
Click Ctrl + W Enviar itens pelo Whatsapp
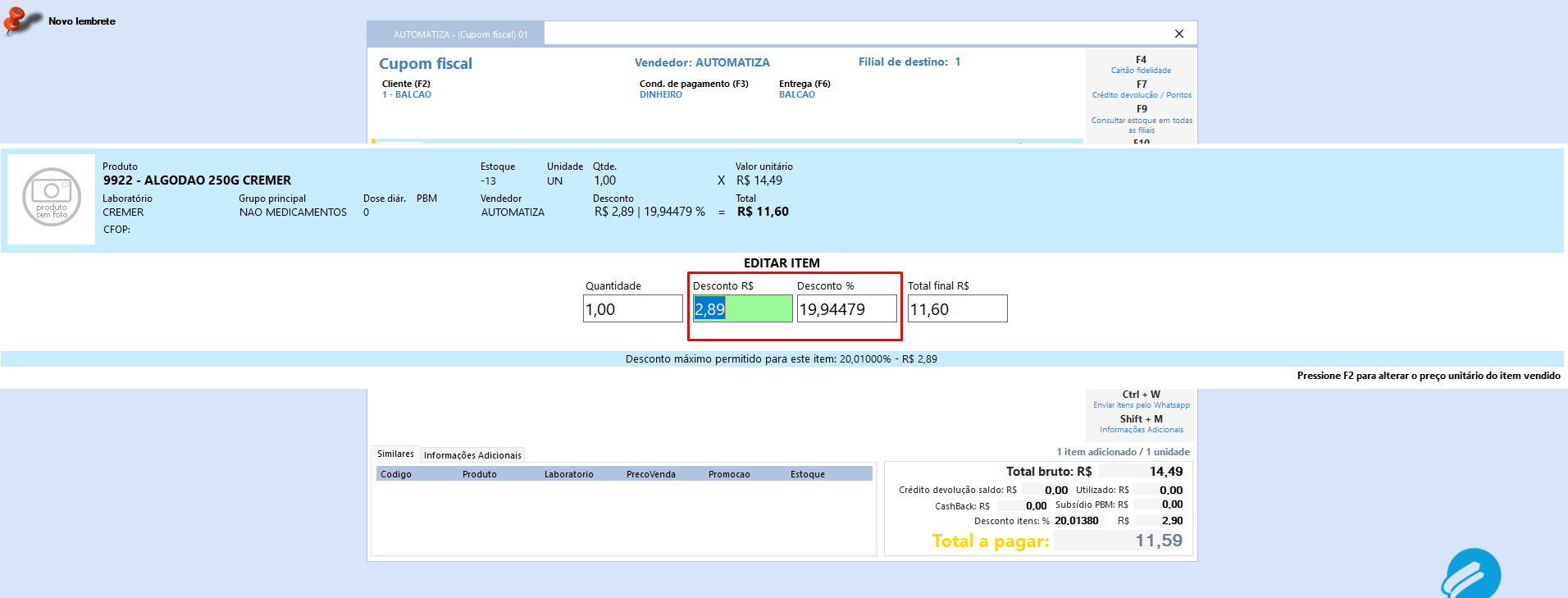pos(1141,399)
